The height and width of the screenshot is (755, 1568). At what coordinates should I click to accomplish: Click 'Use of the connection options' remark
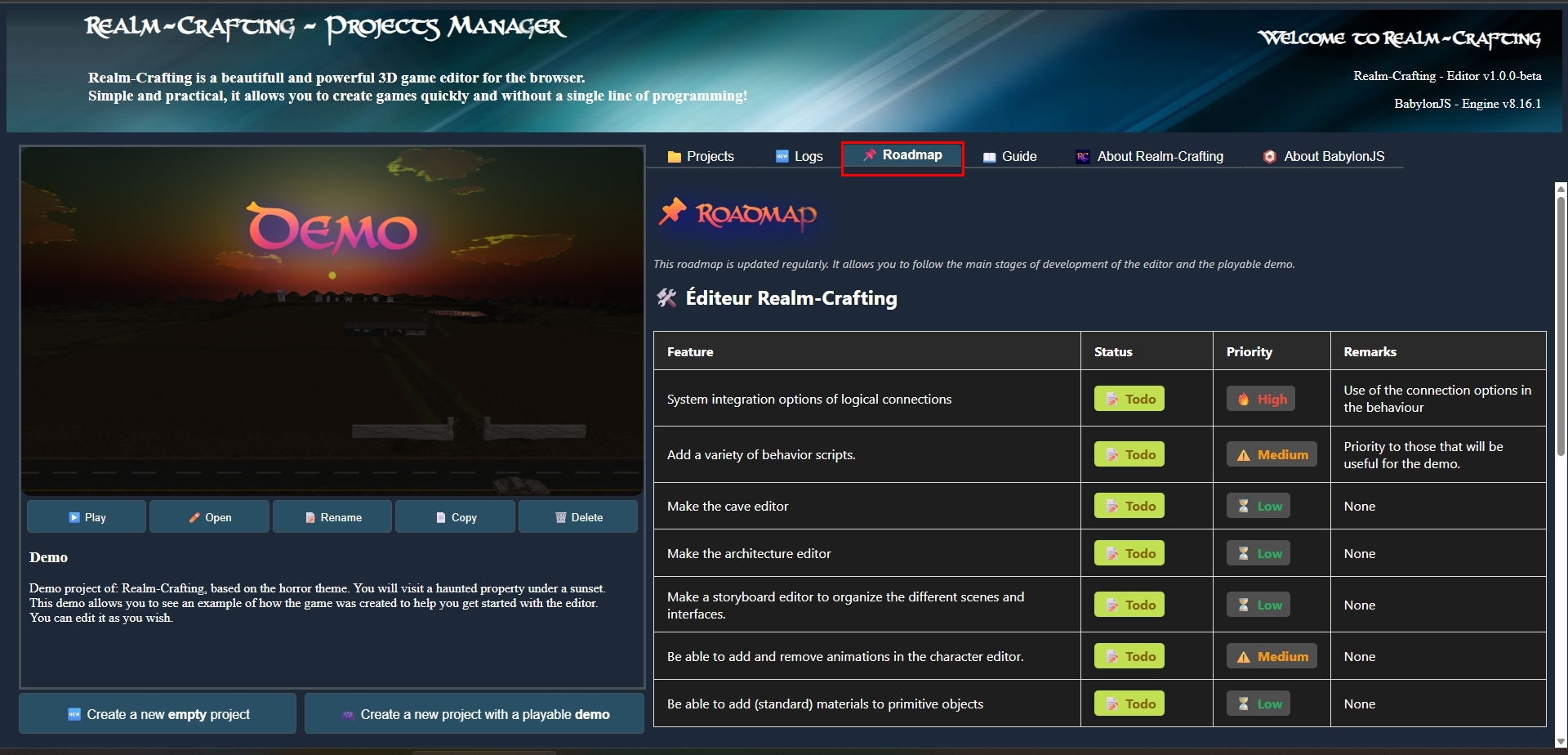click(1437, 399)
